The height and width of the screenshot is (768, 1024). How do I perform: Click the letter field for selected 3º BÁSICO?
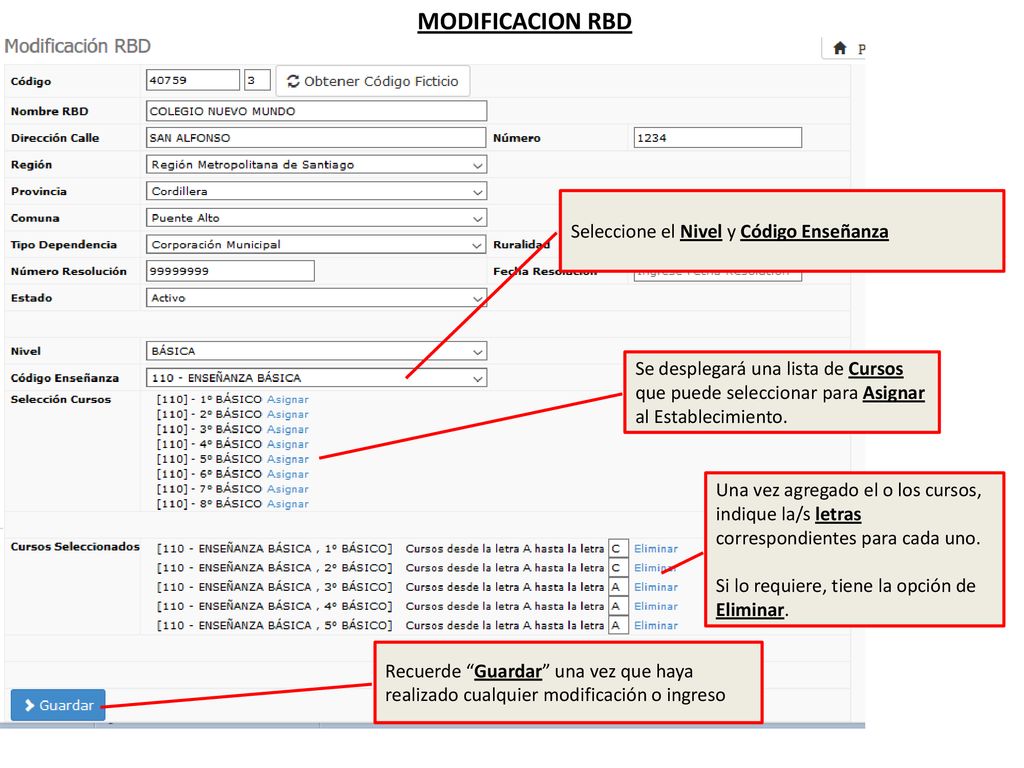(618, 587)
